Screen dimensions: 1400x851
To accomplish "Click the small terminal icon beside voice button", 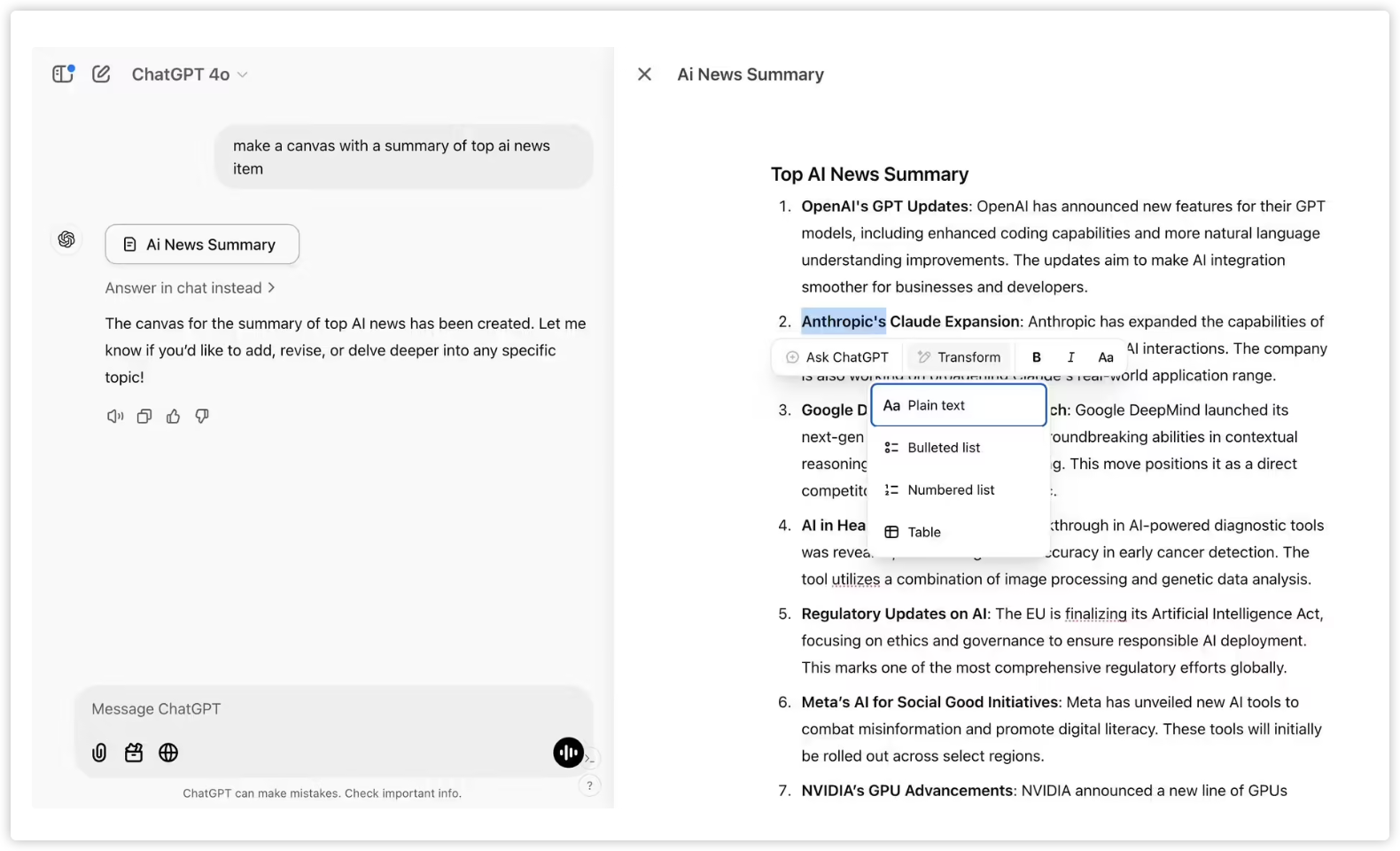I will 589,759.
